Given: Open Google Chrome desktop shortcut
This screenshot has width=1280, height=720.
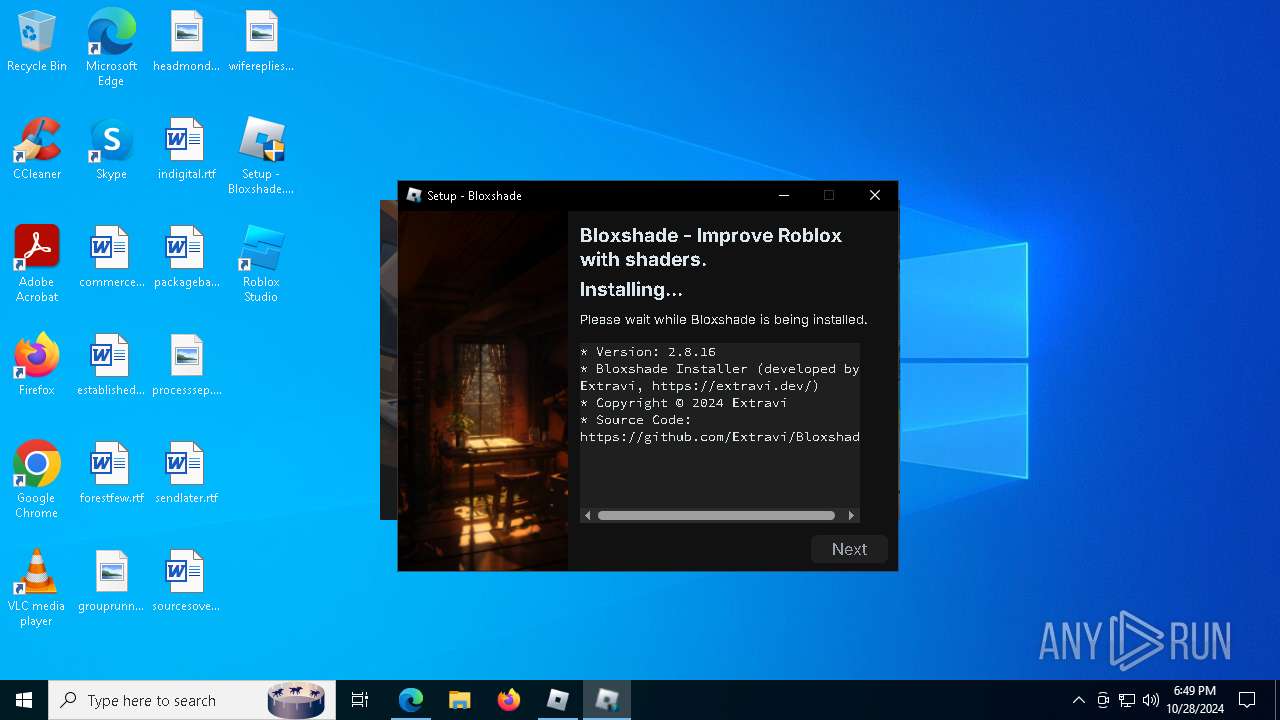Looking at the screenshot, I should [x=37, y=480].
